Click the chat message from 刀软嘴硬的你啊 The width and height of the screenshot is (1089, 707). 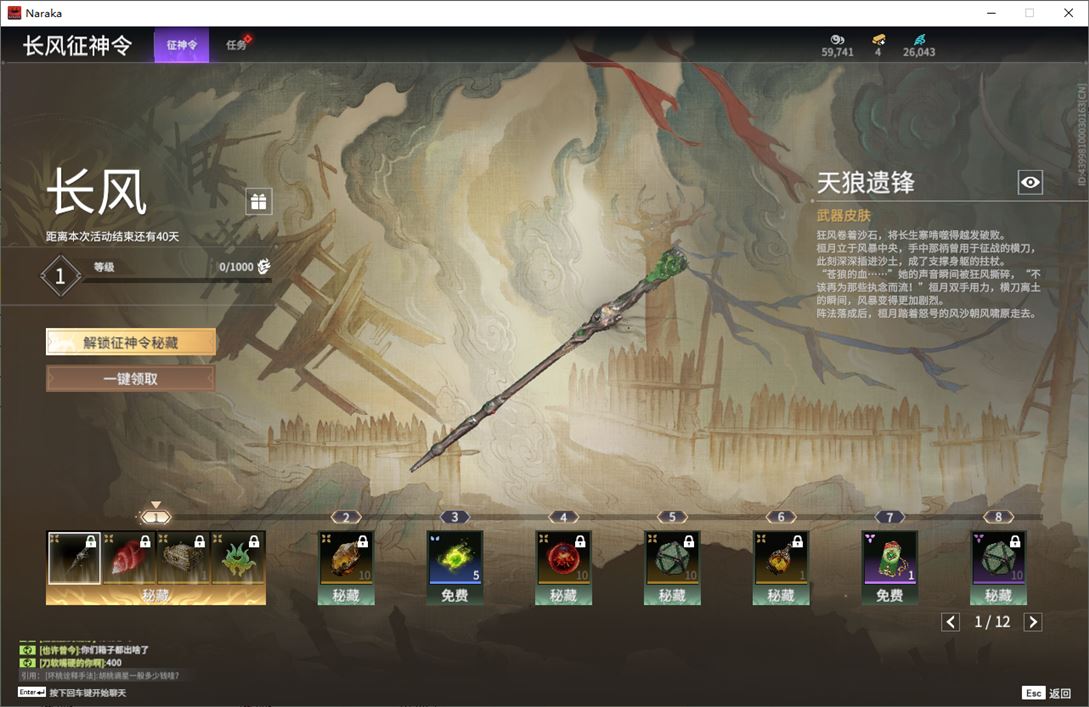(x=71, y=663)
